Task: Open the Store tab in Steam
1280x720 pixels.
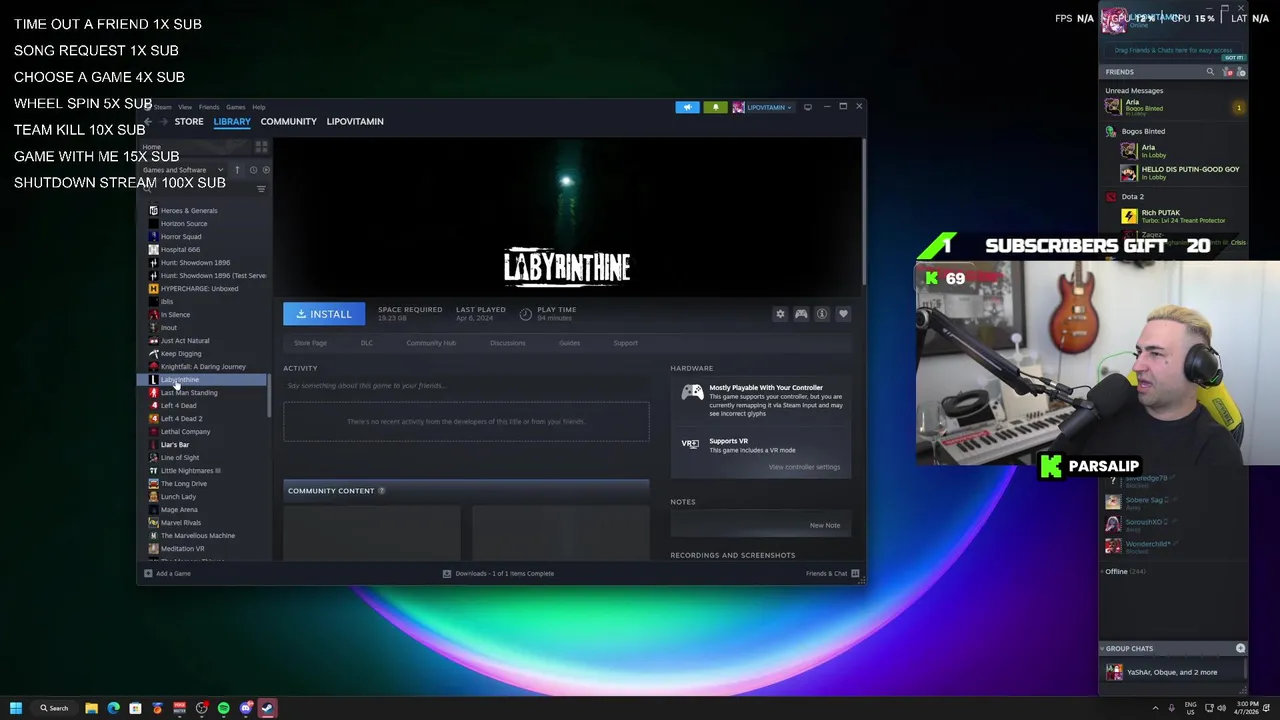Action: [189, 121]
